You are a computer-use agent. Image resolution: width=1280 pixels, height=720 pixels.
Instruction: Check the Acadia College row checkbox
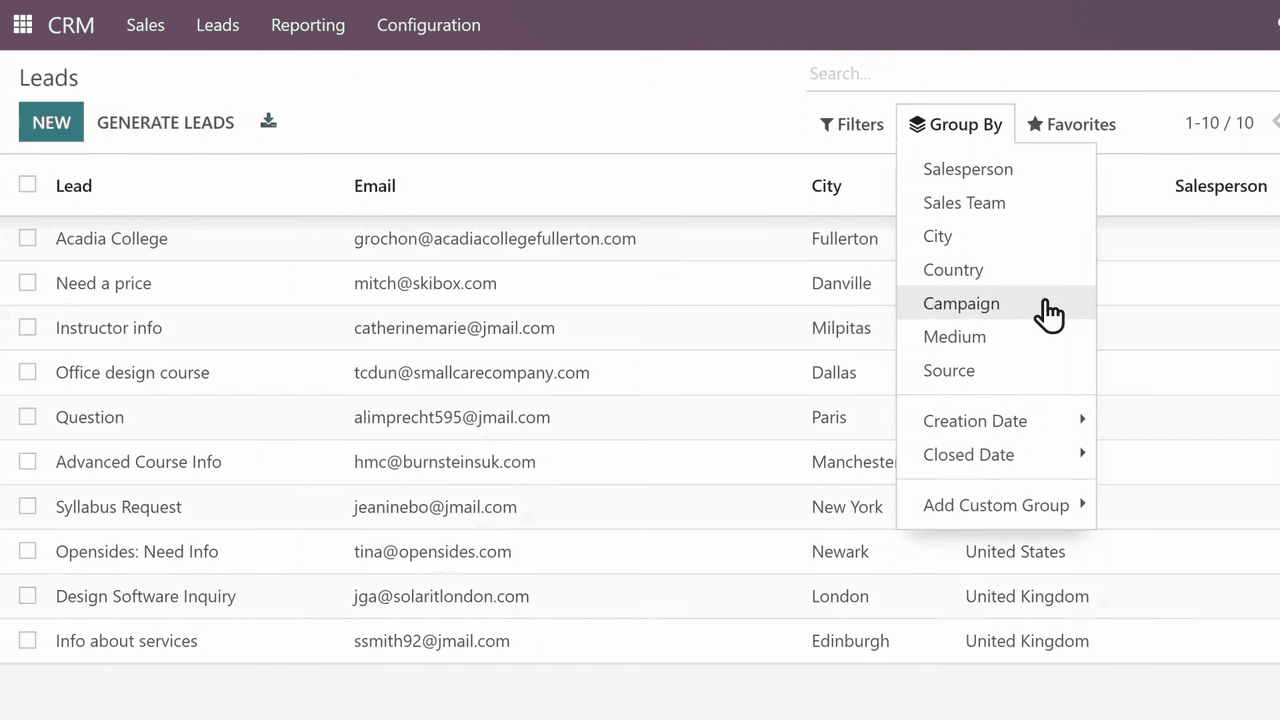[27, 238]
